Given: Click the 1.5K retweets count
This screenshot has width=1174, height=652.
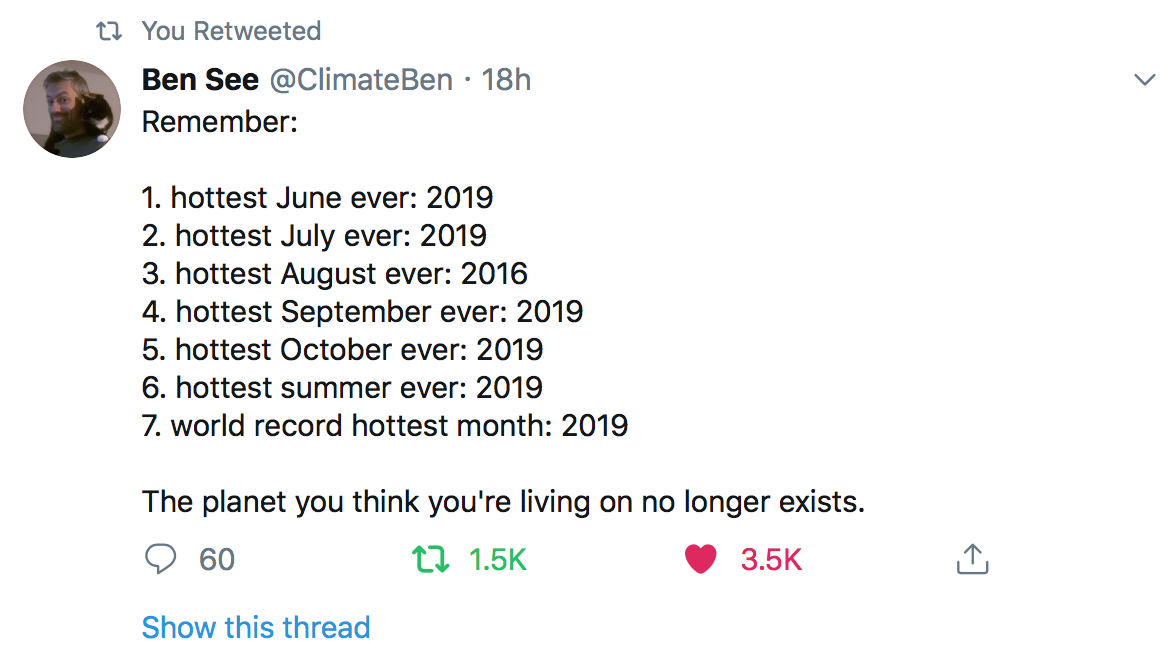Looking at the screenshot, I should pos(497,559).
